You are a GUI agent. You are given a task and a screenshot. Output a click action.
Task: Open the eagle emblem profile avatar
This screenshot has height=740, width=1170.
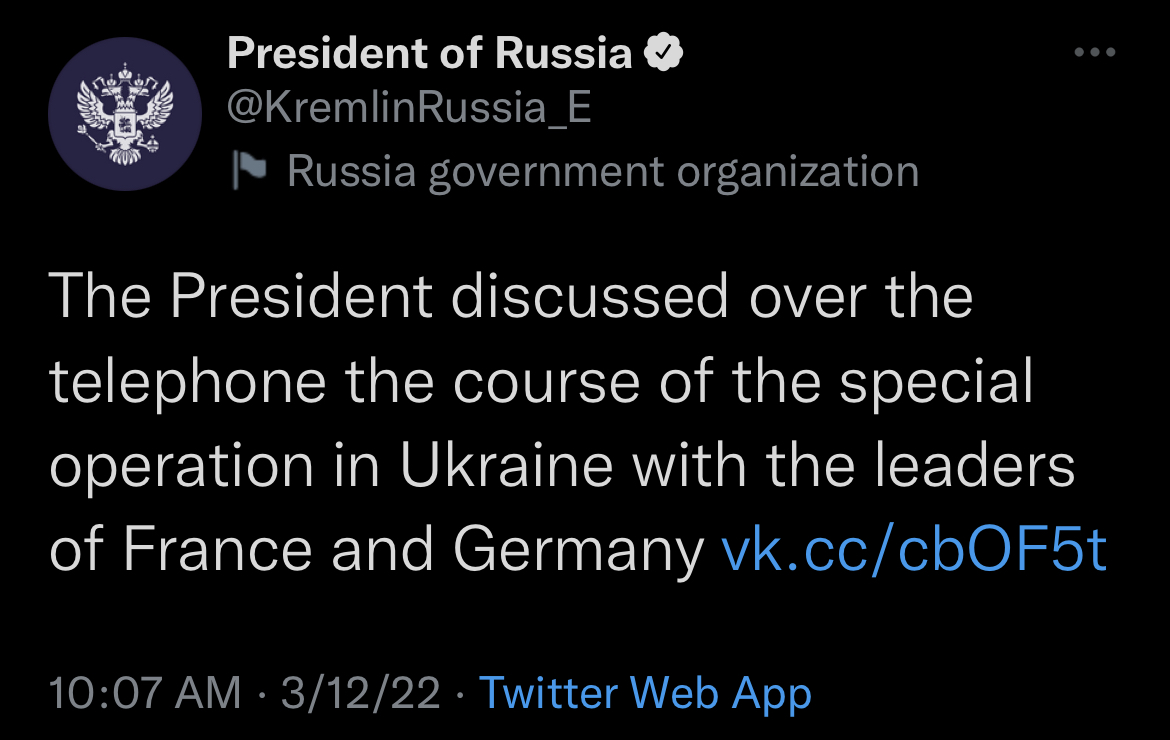coord(125,114)
